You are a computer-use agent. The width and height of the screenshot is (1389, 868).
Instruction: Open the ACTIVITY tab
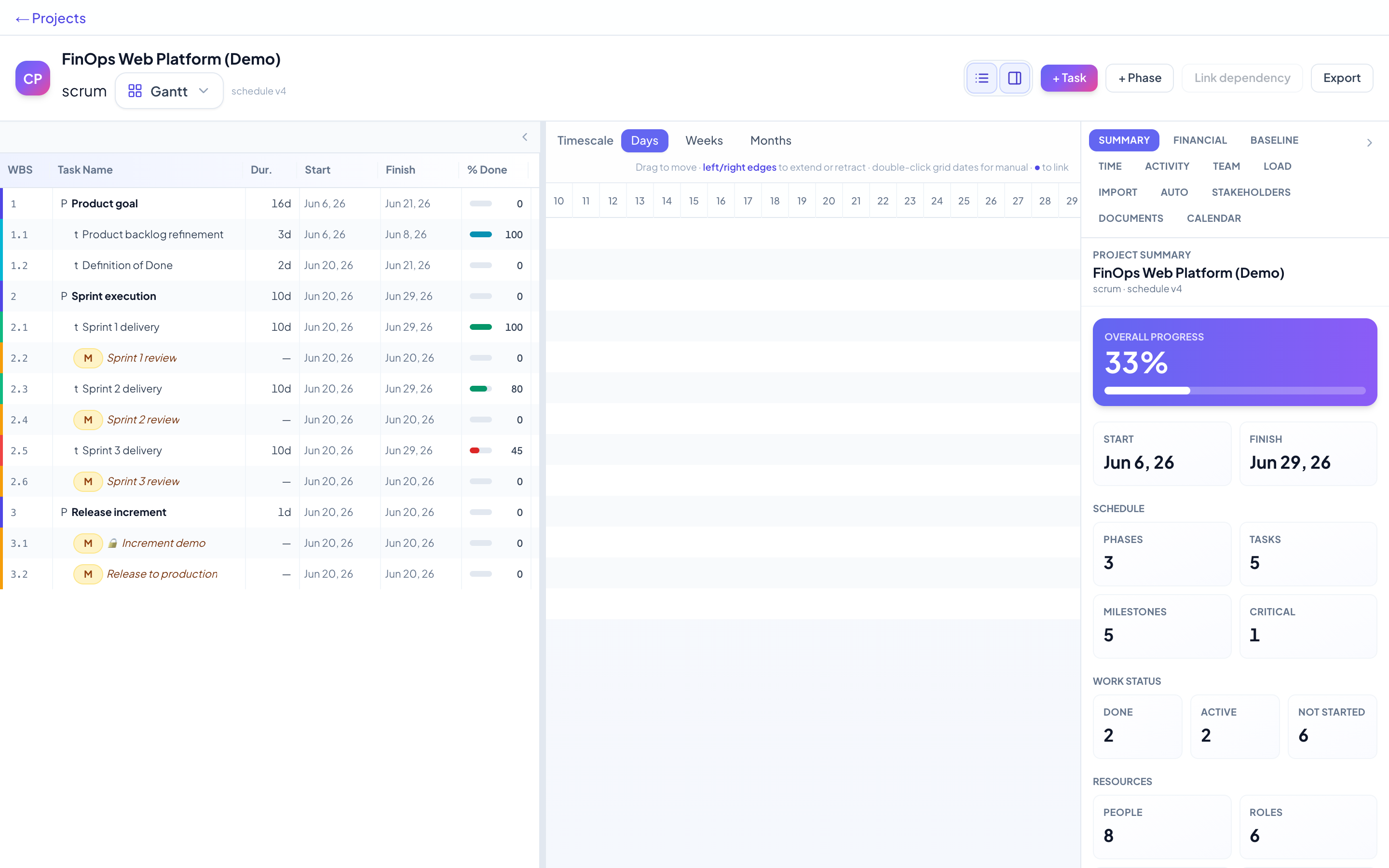click(x=1167, y=166)
